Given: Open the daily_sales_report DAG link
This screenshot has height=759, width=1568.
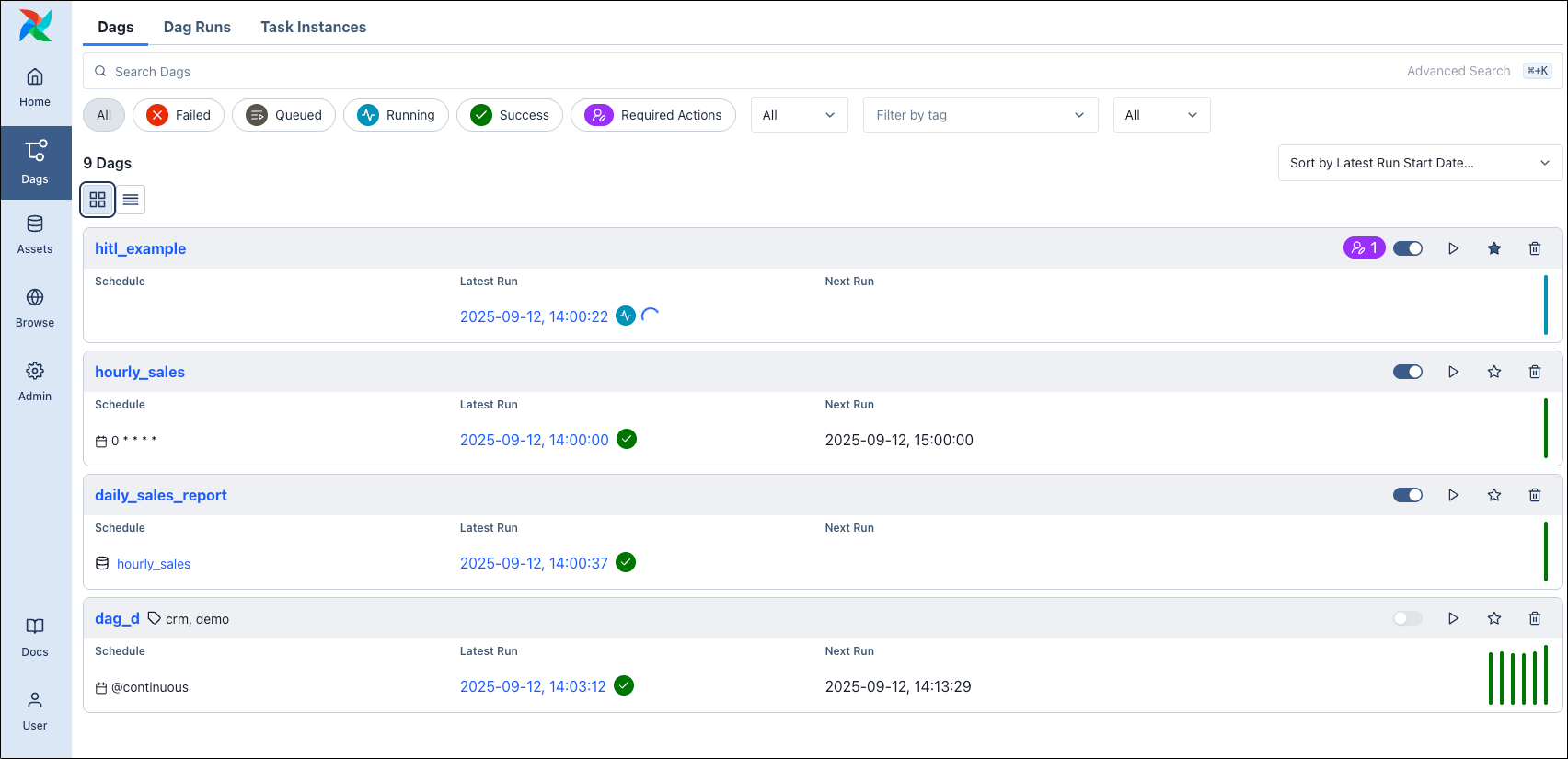Looking at the screenshot, I should pyautogui.click(x=161, y=495).
